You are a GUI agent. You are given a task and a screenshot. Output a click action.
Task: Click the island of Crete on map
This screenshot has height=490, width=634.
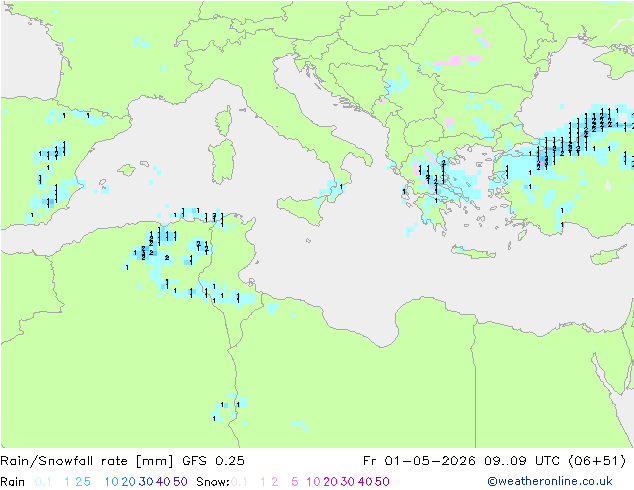pyautogui.click(x=473, y=252)
